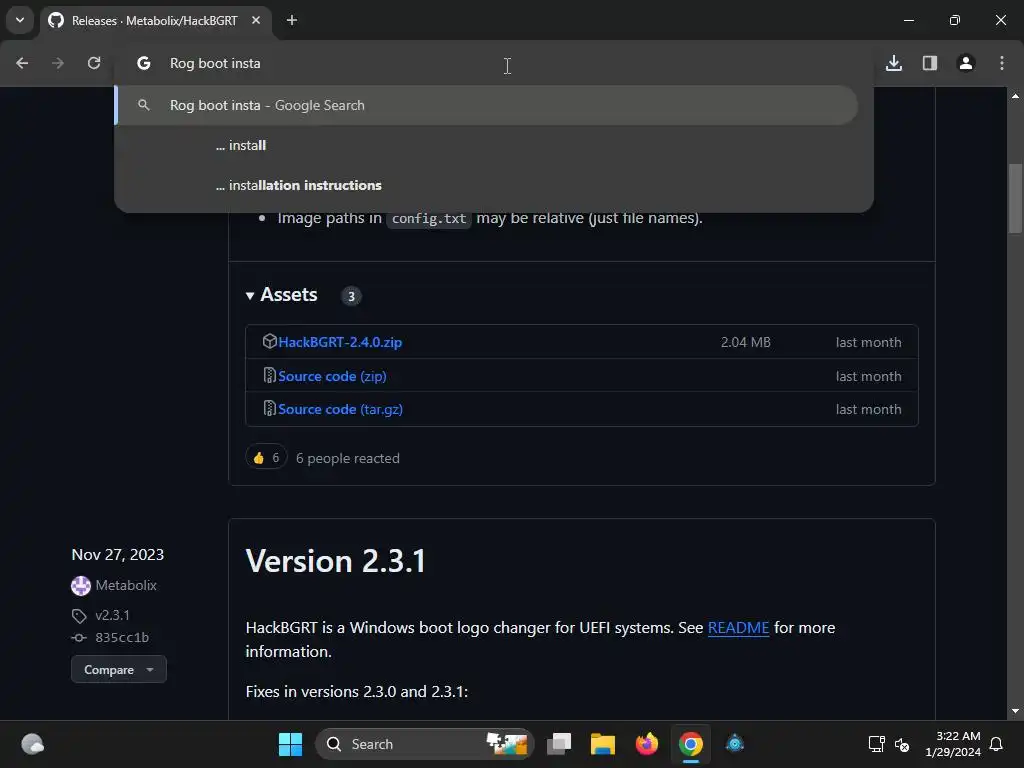Click the tag icon beside v2.3.1
The width and height of the screenshot is (1024, 768).
(x=79, y=616)
